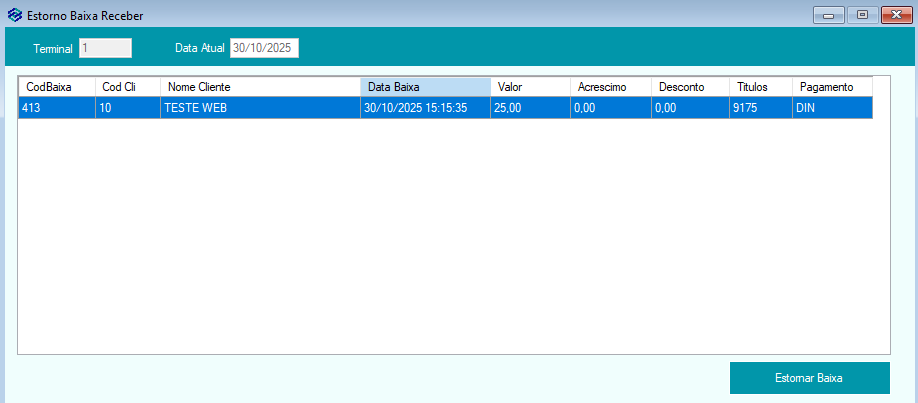Click the Acrescimo column header
The width and height of the screenshot is (918, 403).
[610, 87]
